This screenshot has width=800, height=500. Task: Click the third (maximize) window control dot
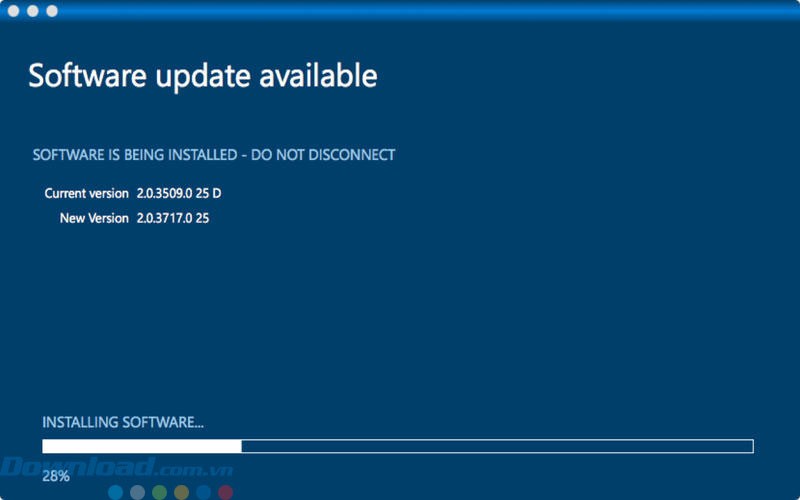point(52,11)
